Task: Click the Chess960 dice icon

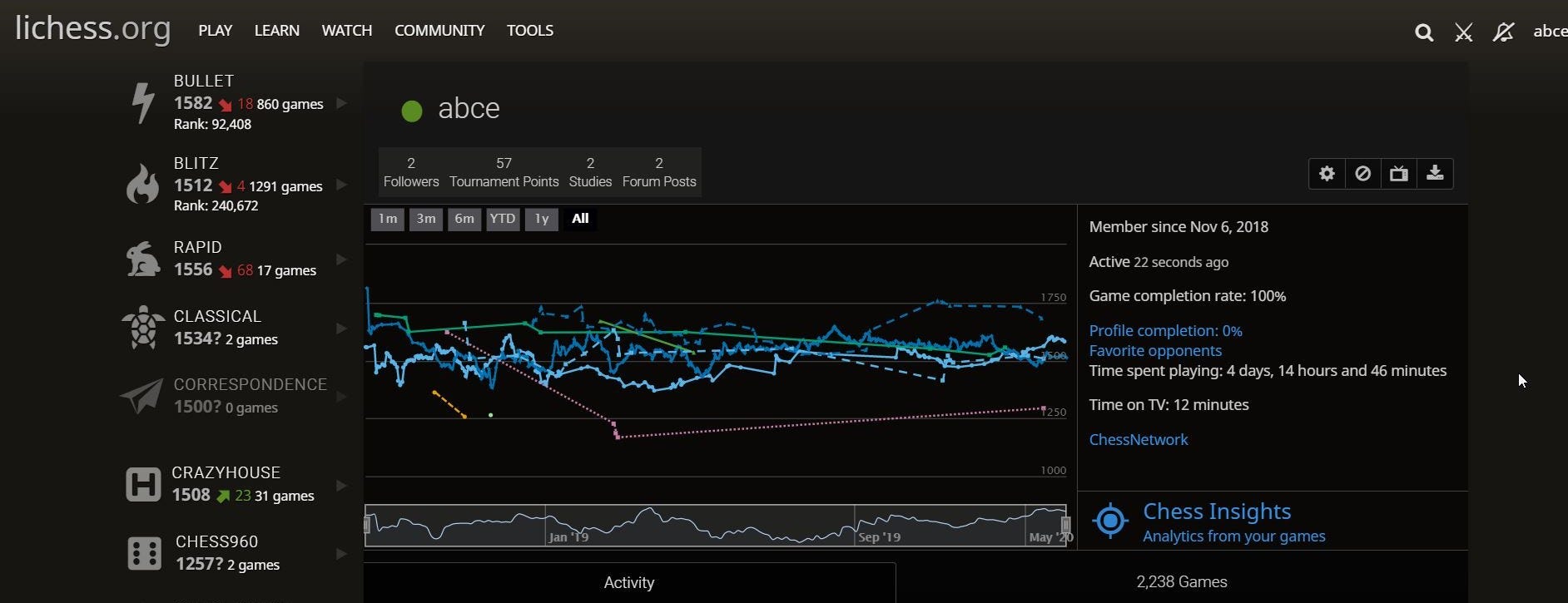Action: (x=144, y=553)
